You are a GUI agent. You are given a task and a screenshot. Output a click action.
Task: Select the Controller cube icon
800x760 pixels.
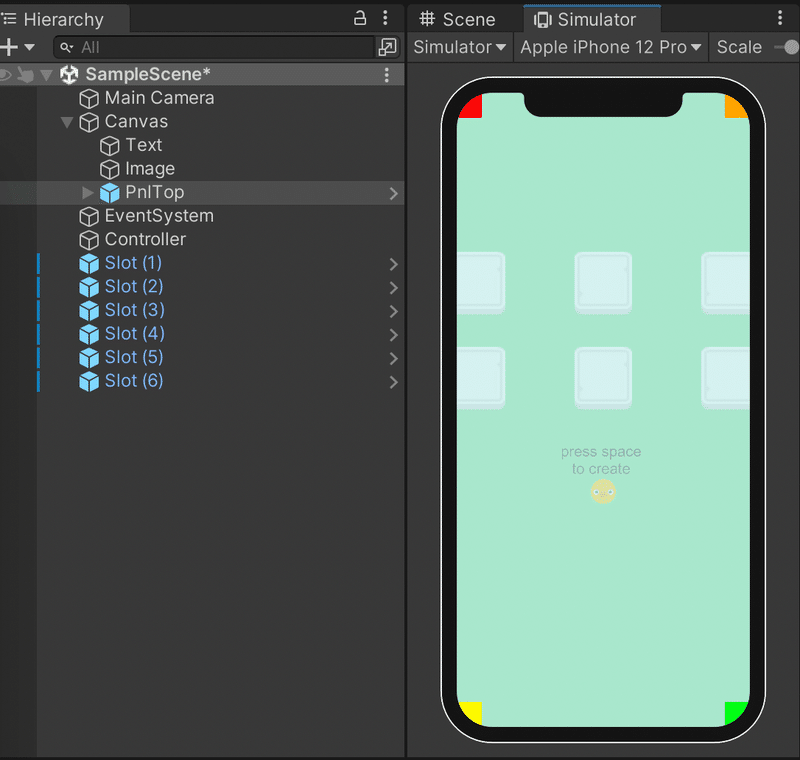[x=89, y=240]
